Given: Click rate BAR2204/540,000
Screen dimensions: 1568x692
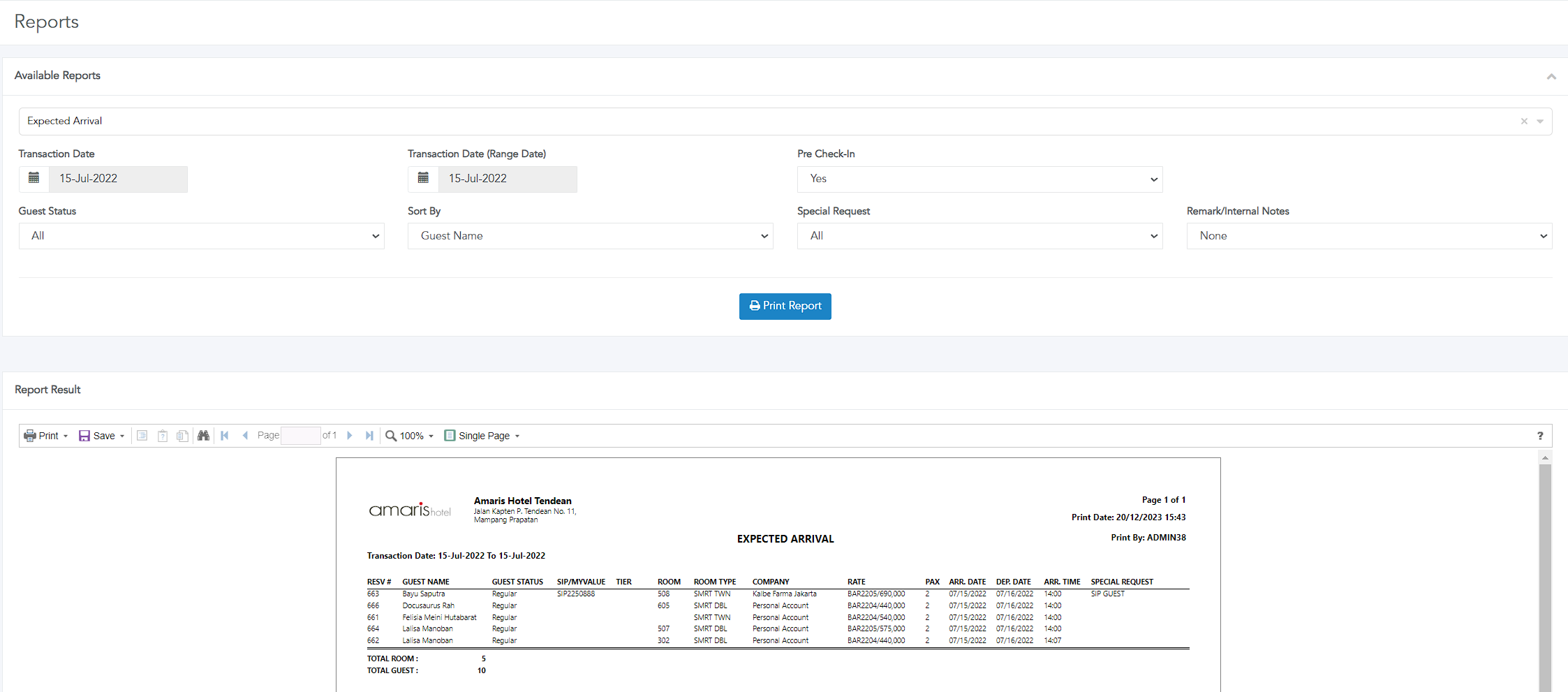Looking at the screenshot, I should pyautogui.click(x=876, y=618).
